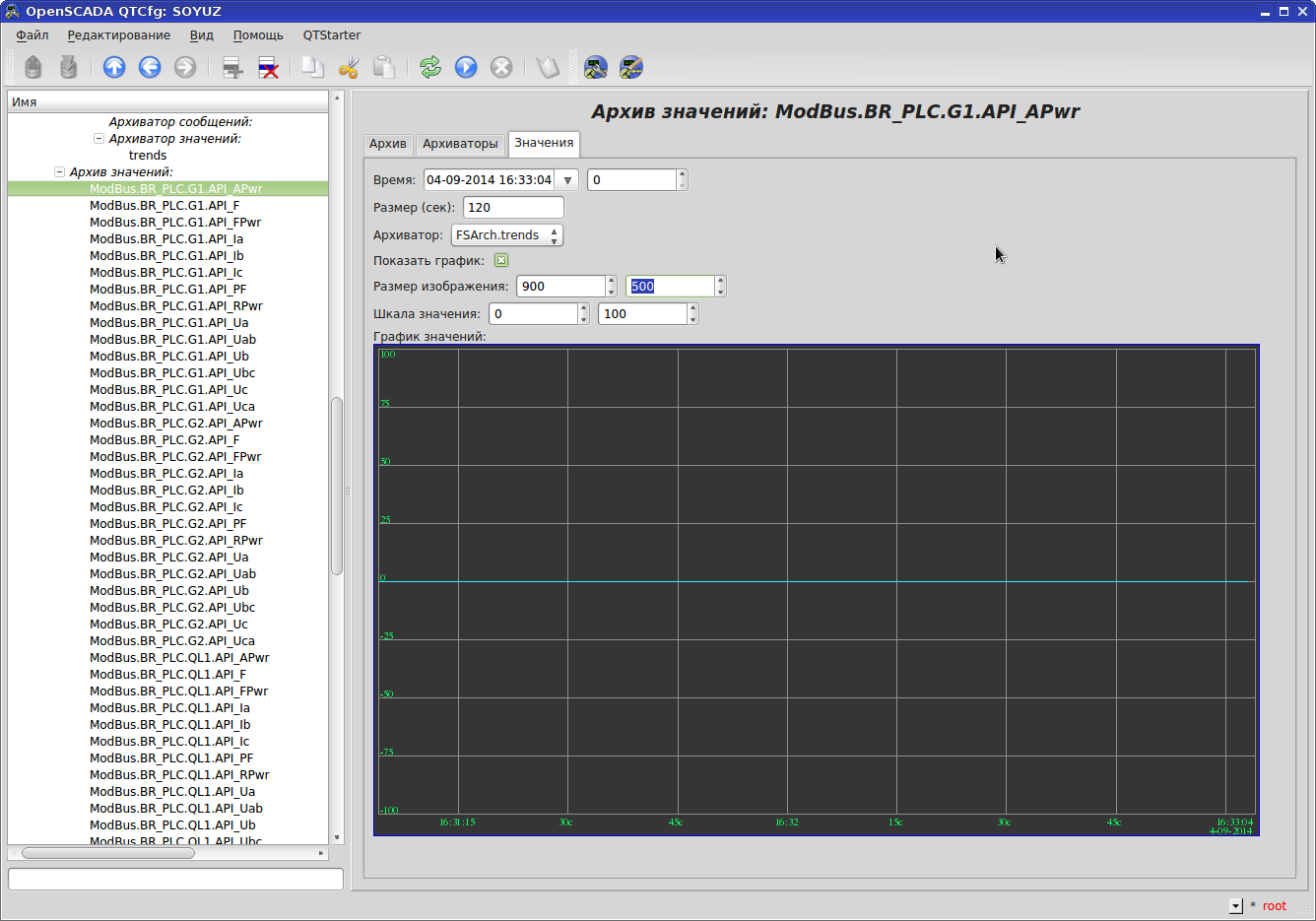Click the Stop update toolbar icon
1316x921 pixels.
(x=501, y=67)
